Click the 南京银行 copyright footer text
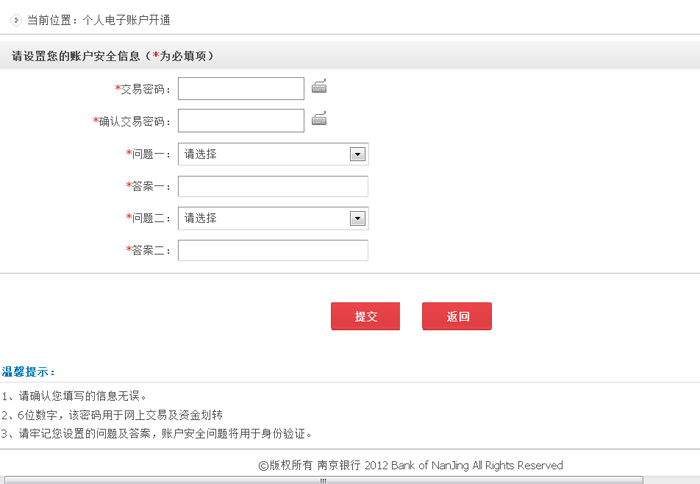Screen dimensions: 700x484 click(x=410, y=465)
